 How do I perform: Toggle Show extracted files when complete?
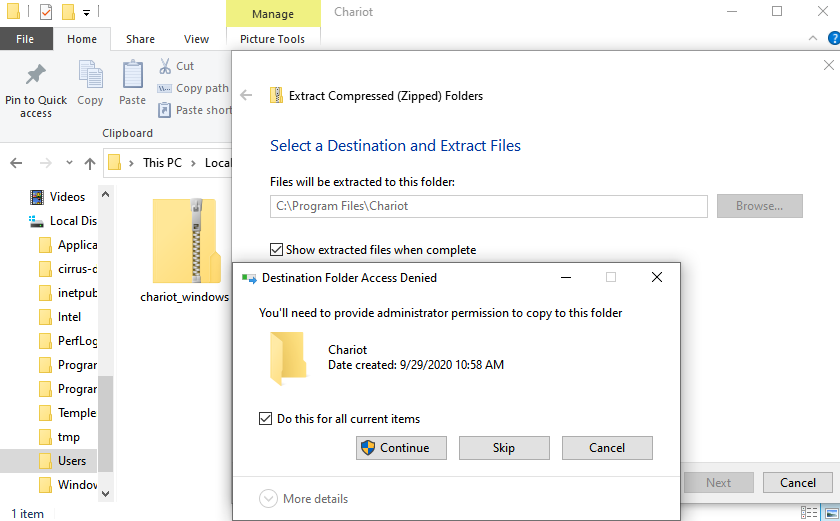pyautogui.click(x=276, y=250)
